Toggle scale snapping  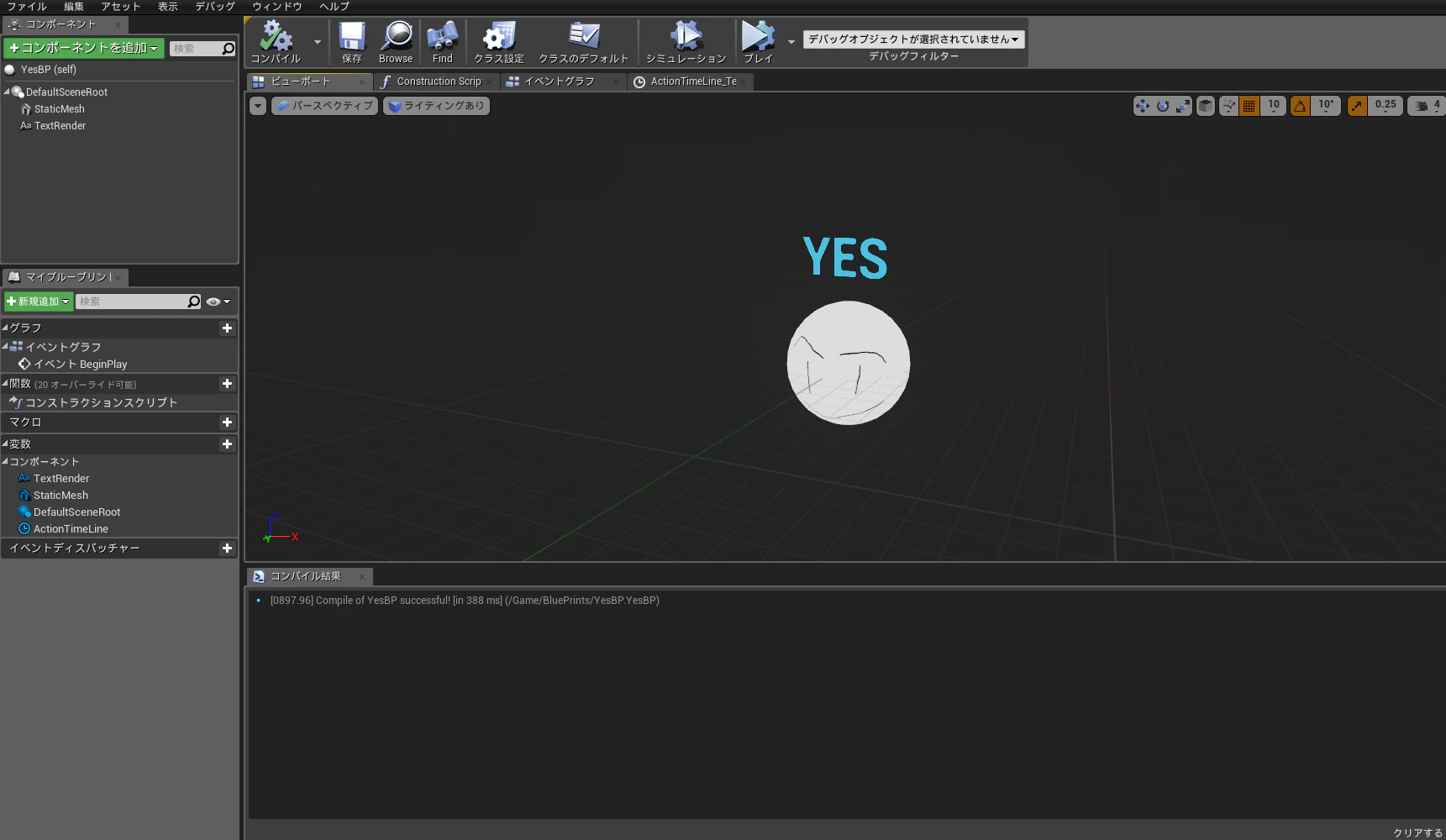pos(1357,106)
